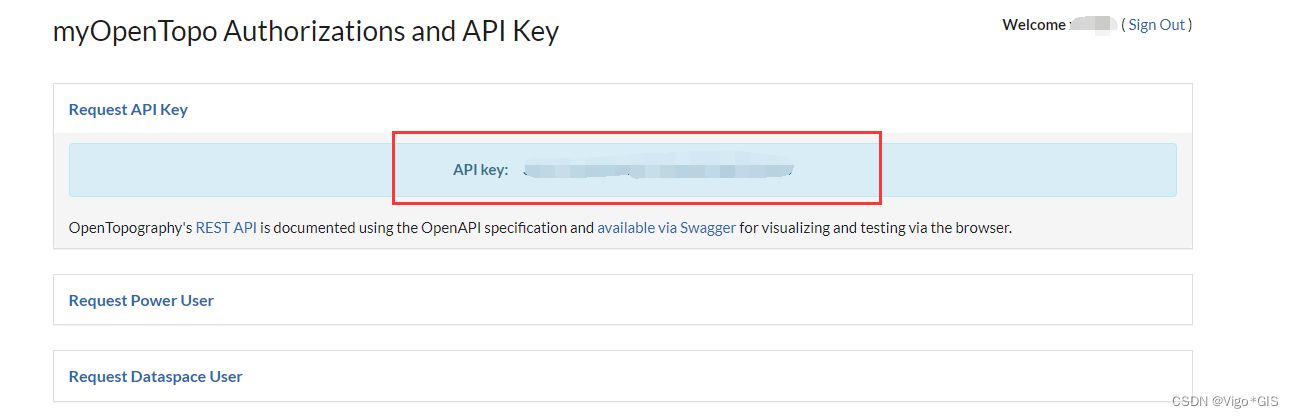Click the 'API key:' label
Screen dimensions: 1294x418
[x=481, y=170]
